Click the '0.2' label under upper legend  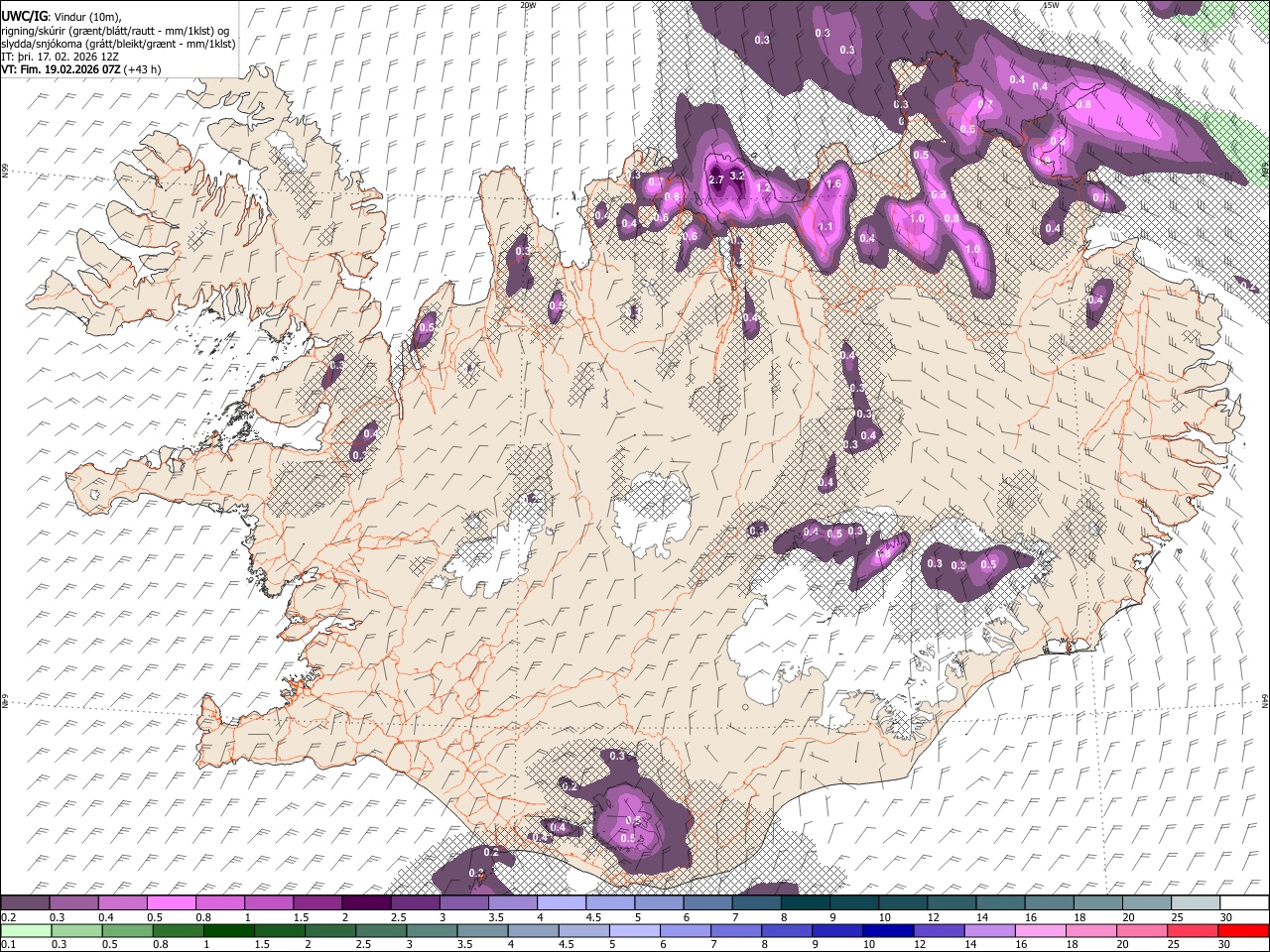point(8,916)
